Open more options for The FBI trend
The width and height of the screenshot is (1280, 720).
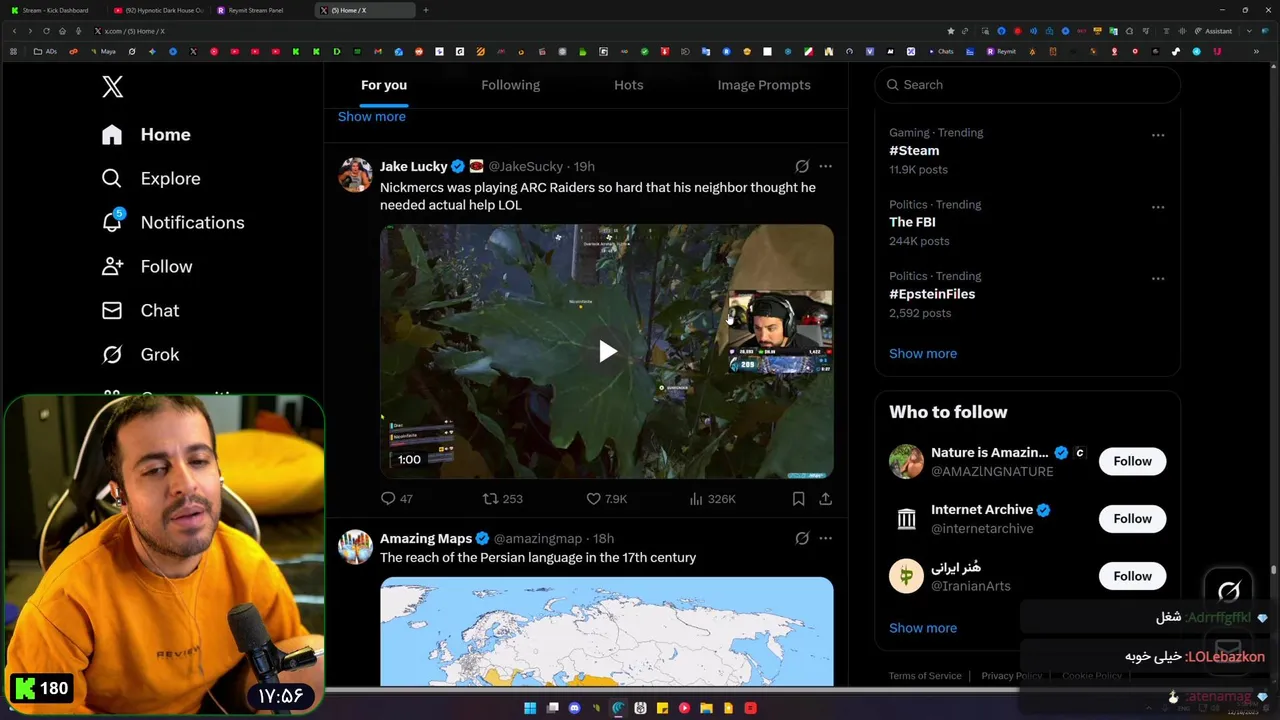1158,207
